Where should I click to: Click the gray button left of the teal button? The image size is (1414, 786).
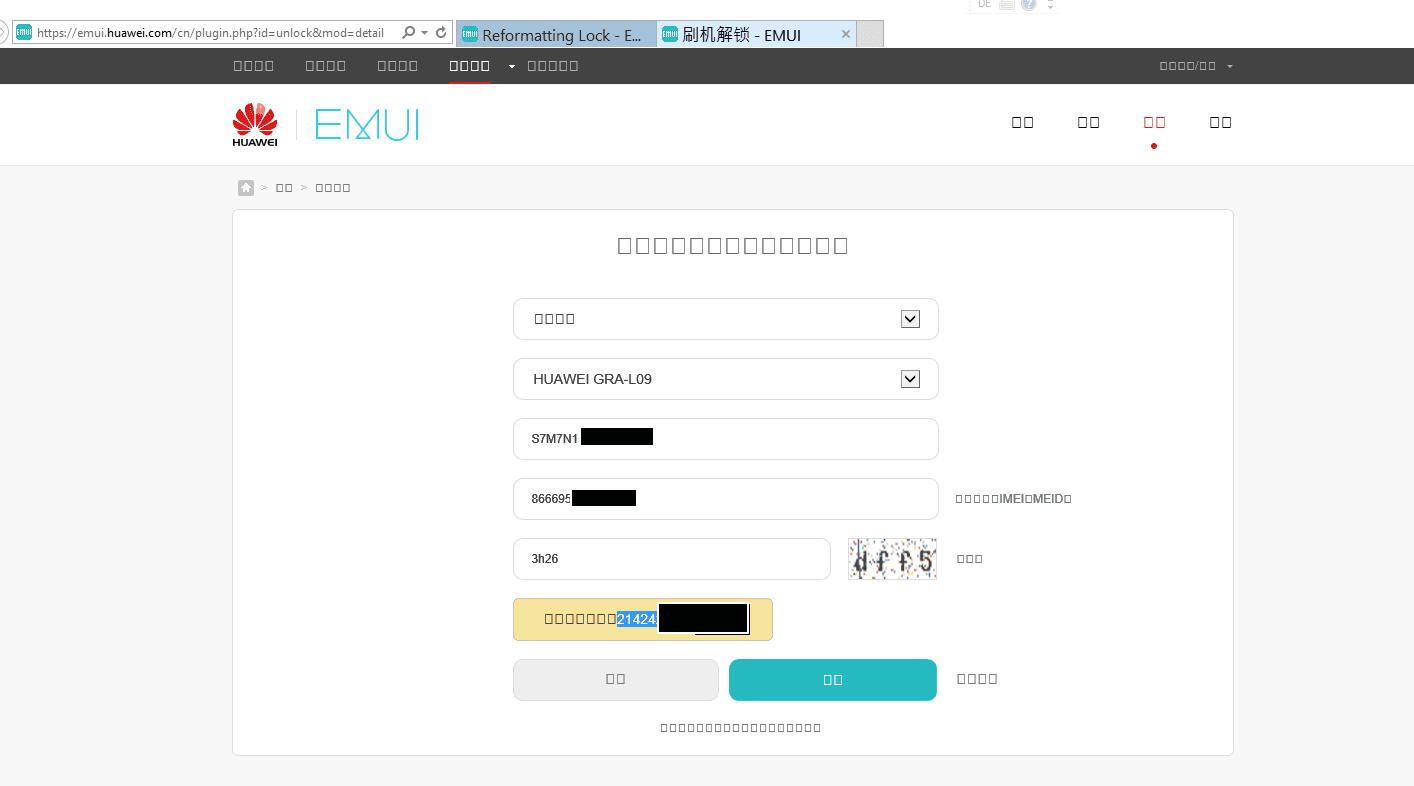click(x=616, y=680)
